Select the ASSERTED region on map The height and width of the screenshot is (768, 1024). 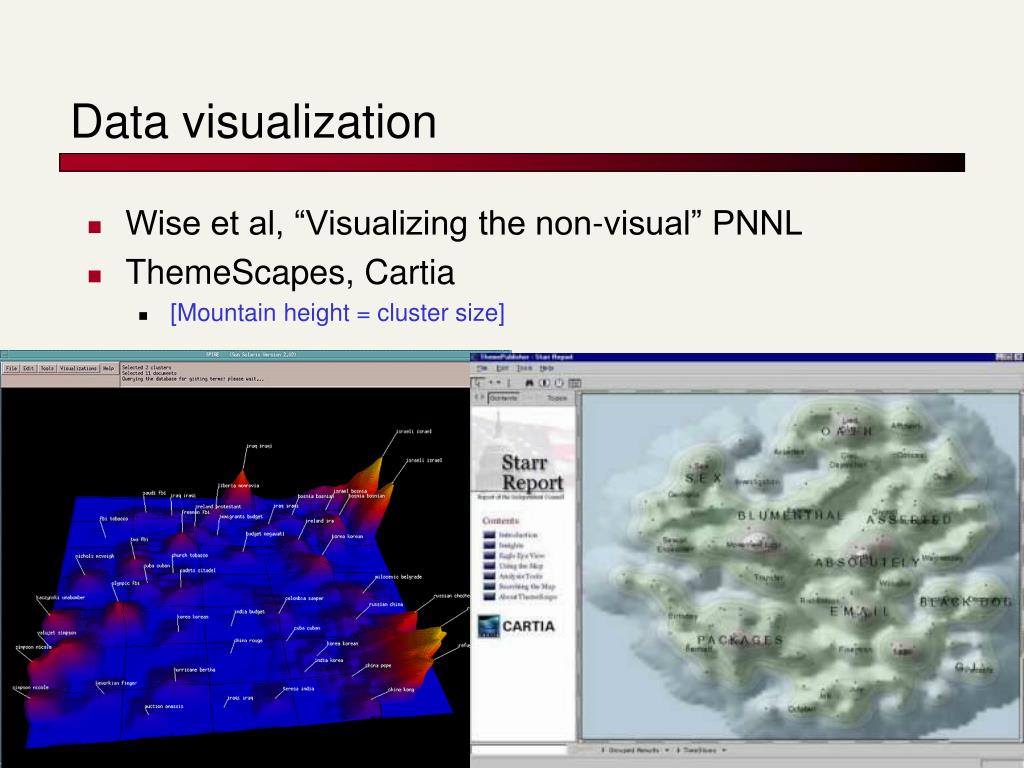click(x=908, y=520)
